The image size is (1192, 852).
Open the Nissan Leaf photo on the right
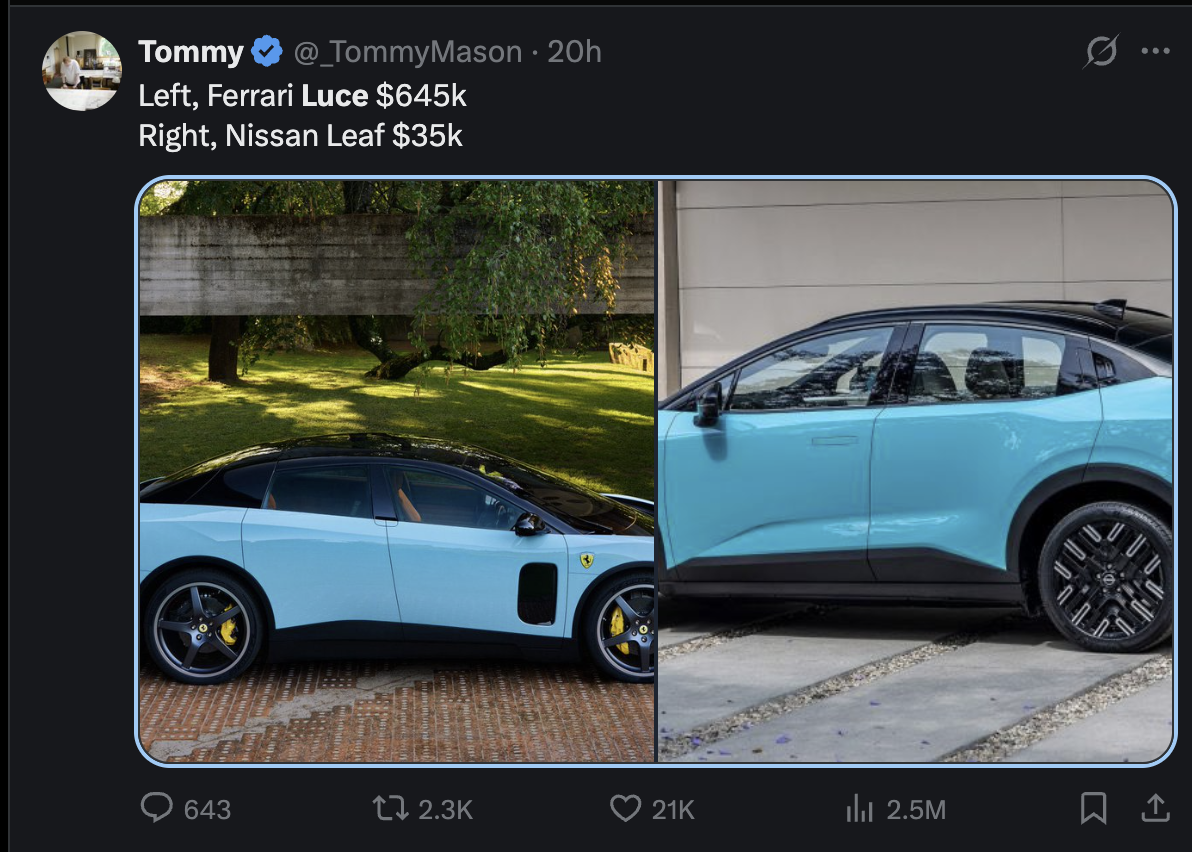916,471
